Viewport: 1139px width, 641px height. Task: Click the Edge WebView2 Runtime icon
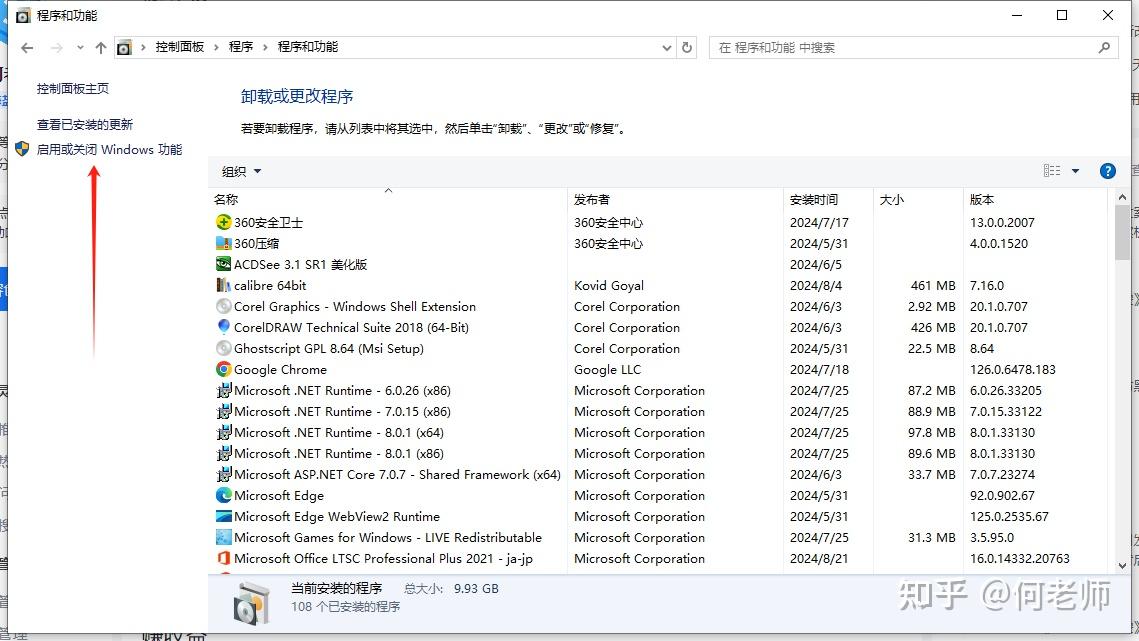[x=224, y=517]
